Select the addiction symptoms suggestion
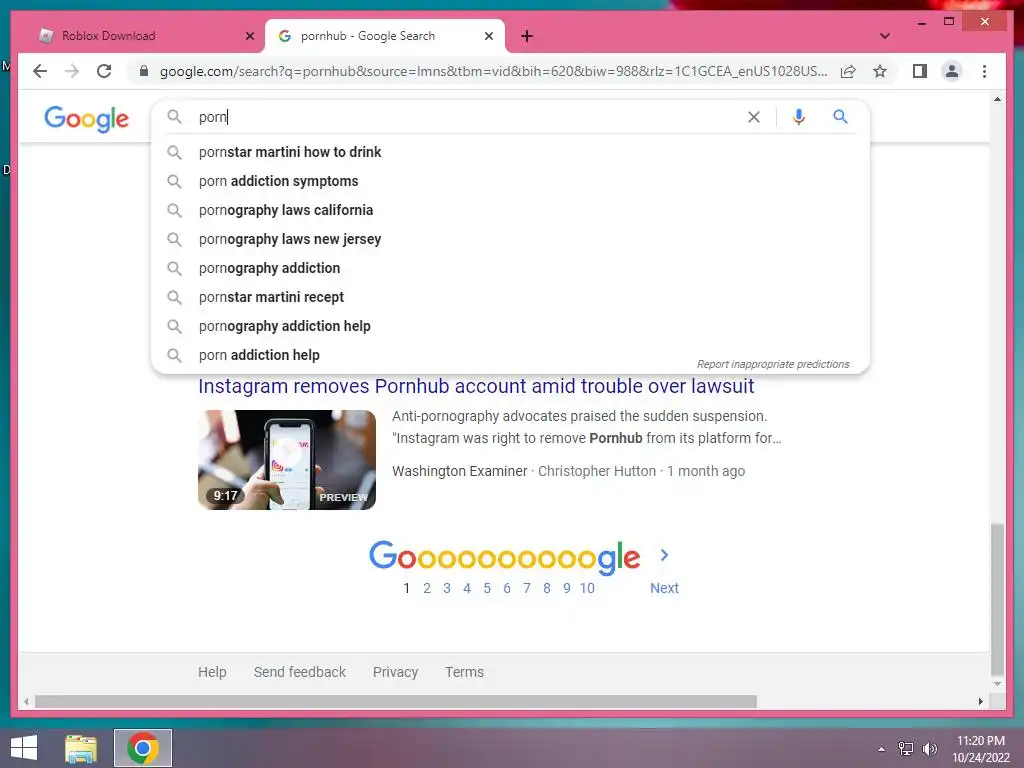This screenshot has height=768, width=1024. pos(509,181)
